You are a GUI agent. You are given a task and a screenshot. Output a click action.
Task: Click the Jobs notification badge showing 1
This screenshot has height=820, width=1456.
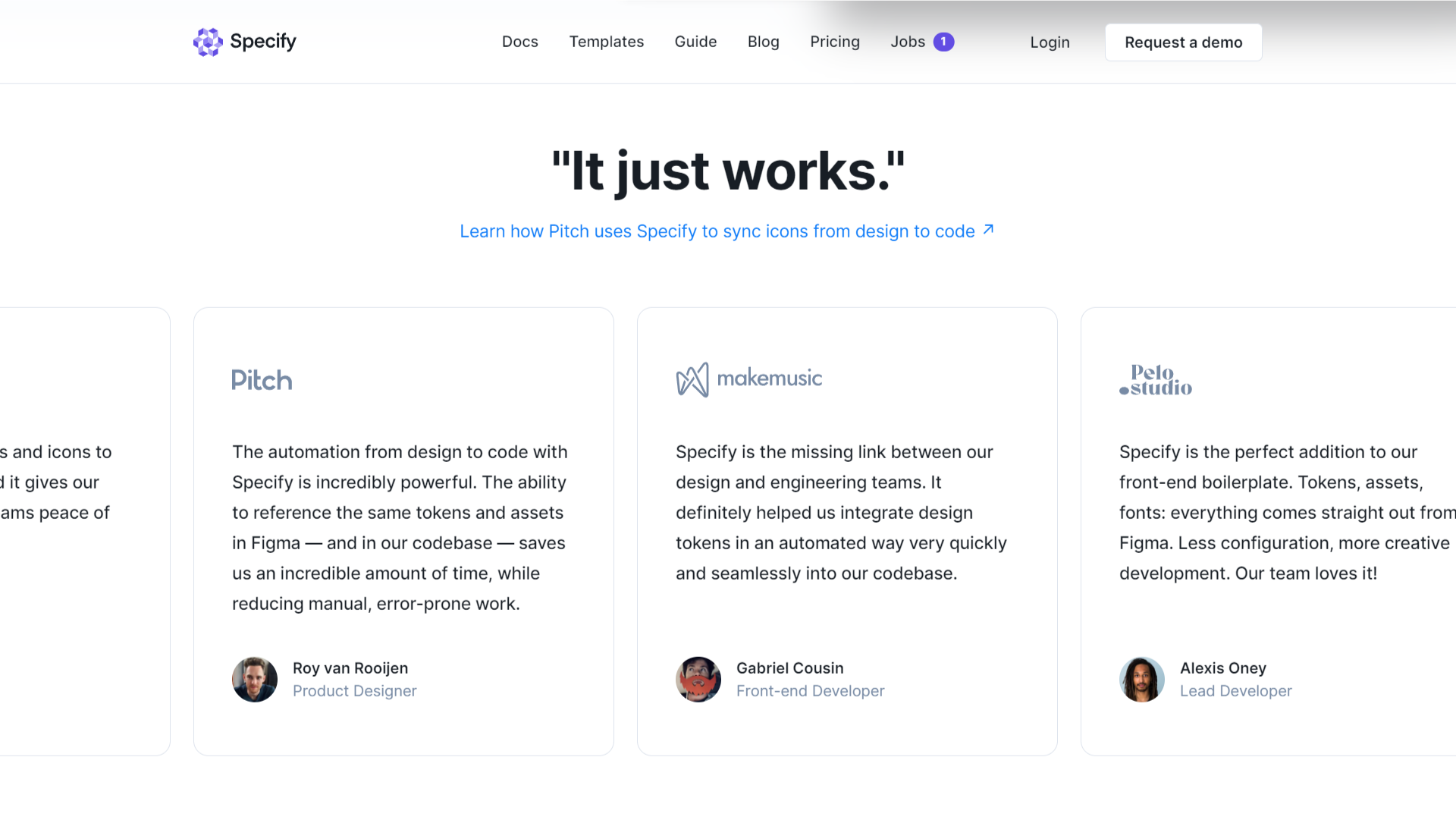pos(943,42)
